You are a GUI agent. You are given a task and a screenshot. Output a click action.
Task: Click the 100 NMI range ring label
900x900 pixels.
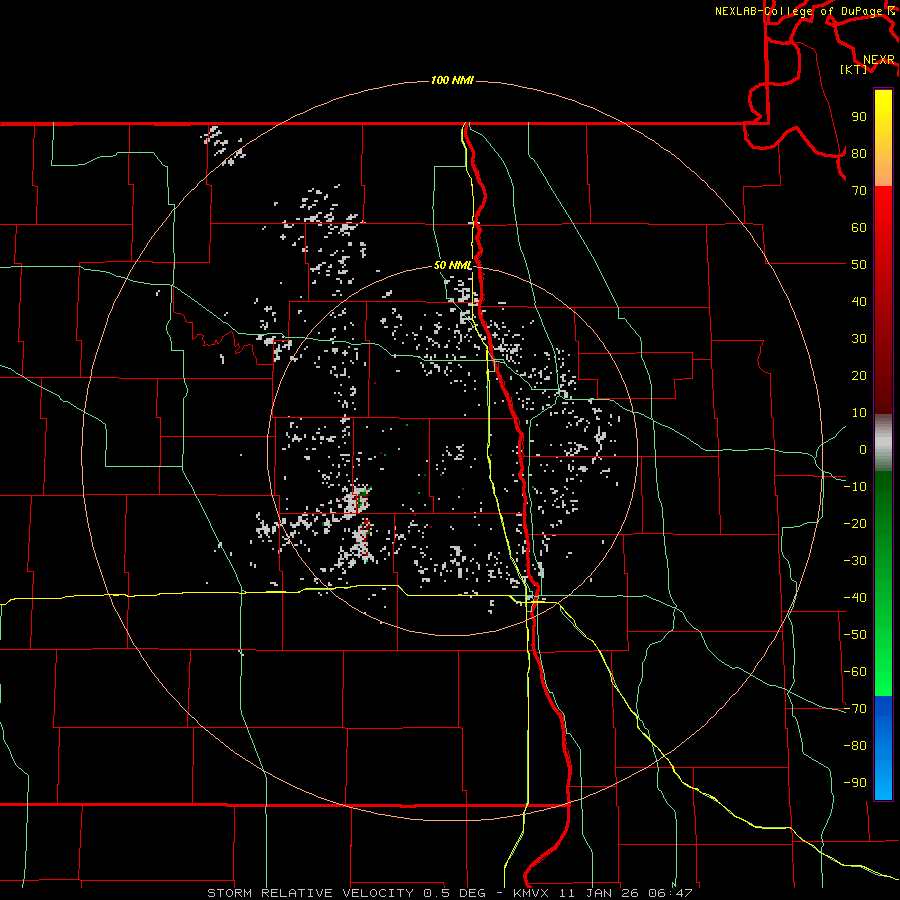coord(452,80)
